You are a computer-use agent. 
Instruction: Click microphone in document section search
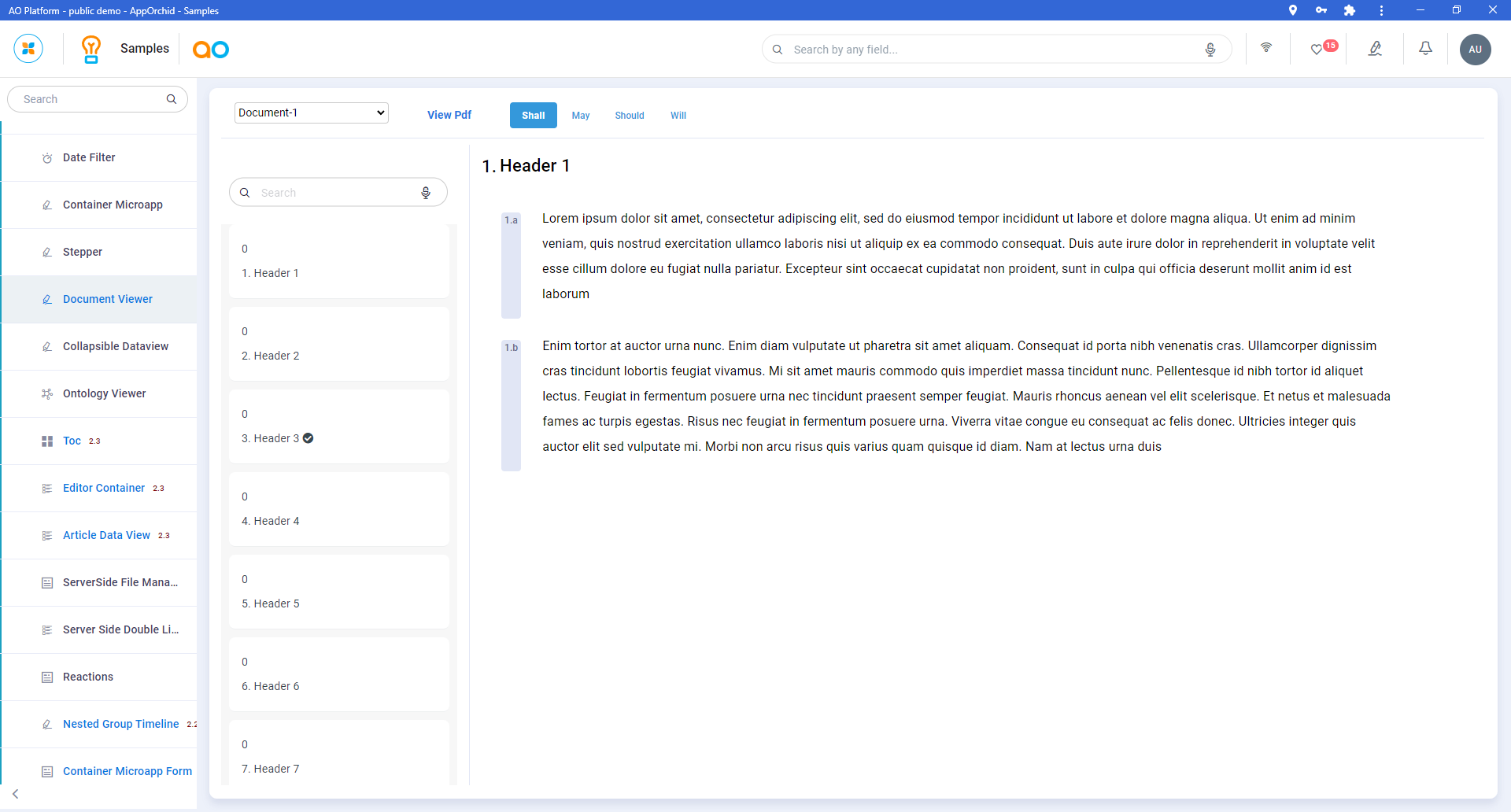[x=426, y=193]
